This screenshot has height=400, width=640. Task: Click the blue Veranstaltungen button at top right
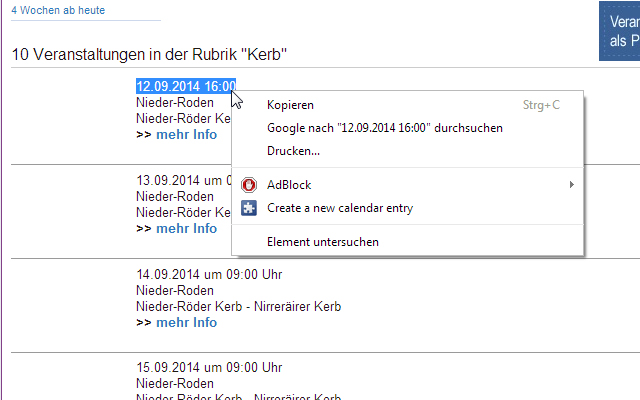(619, 32)
